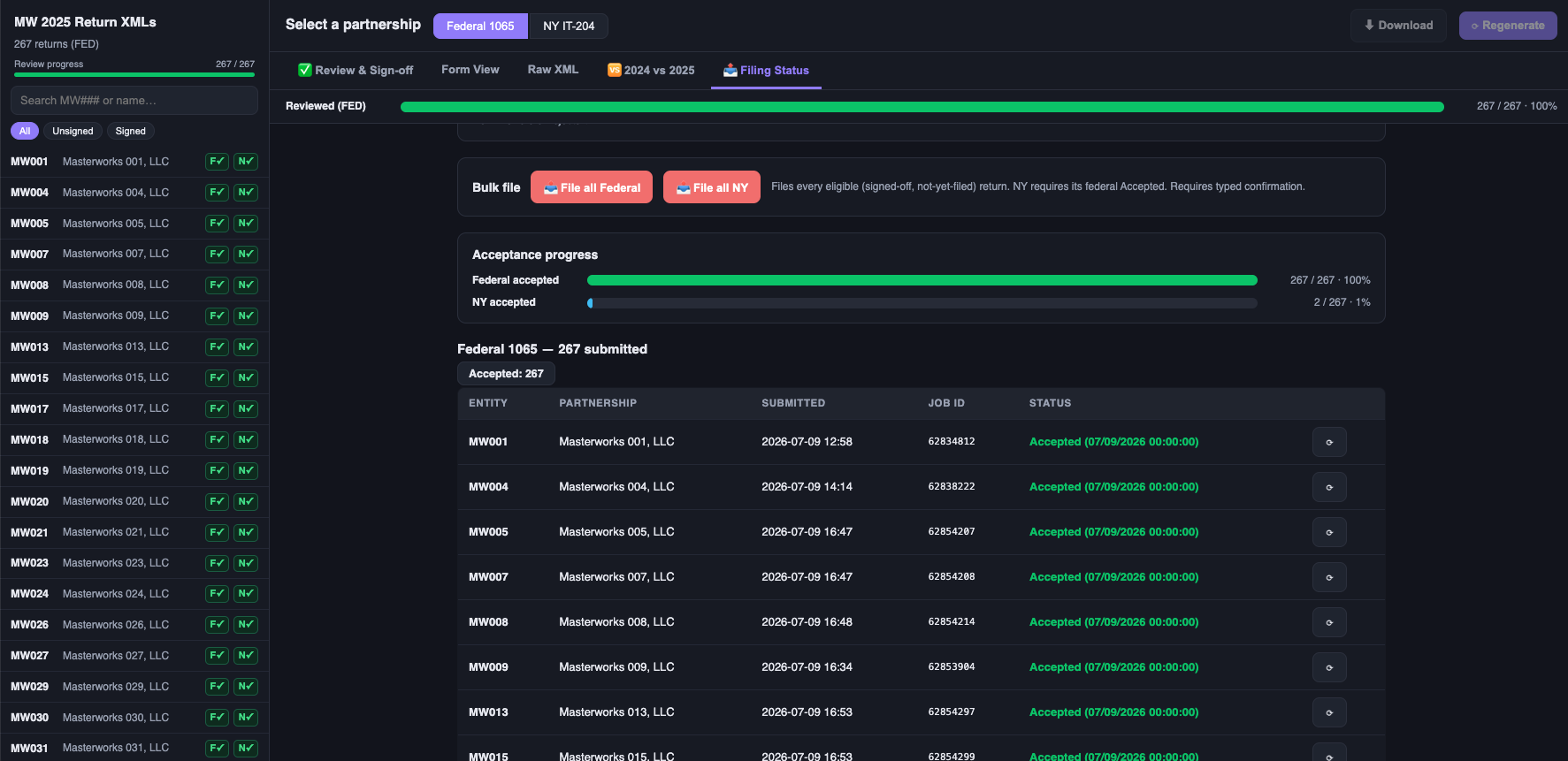Click the N✓ badge for MW008

(246, 285)
